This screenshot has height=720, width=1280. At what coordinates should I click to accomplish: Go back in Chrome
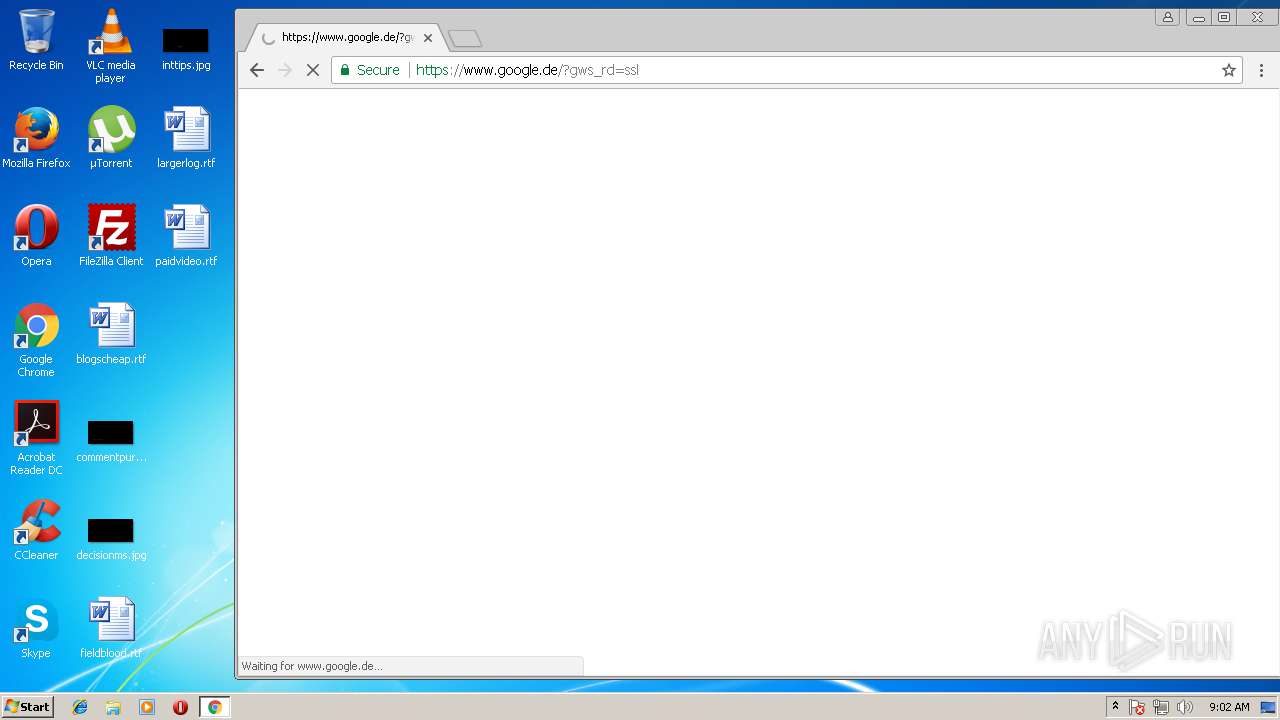(257, 70)
